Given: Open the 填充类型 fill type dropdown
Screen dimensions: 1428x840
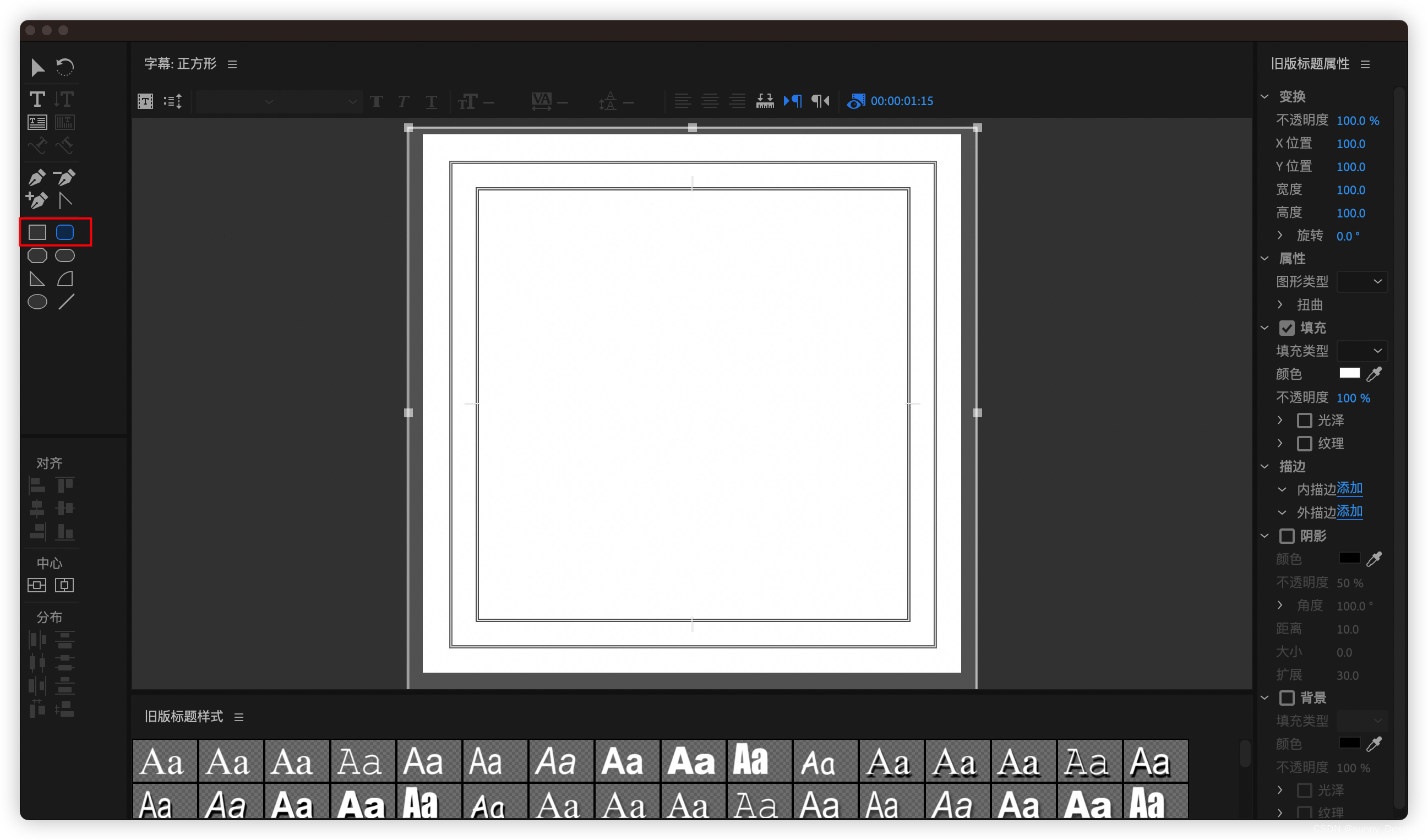Looking at the screenshot, I should coord(1362,351).
